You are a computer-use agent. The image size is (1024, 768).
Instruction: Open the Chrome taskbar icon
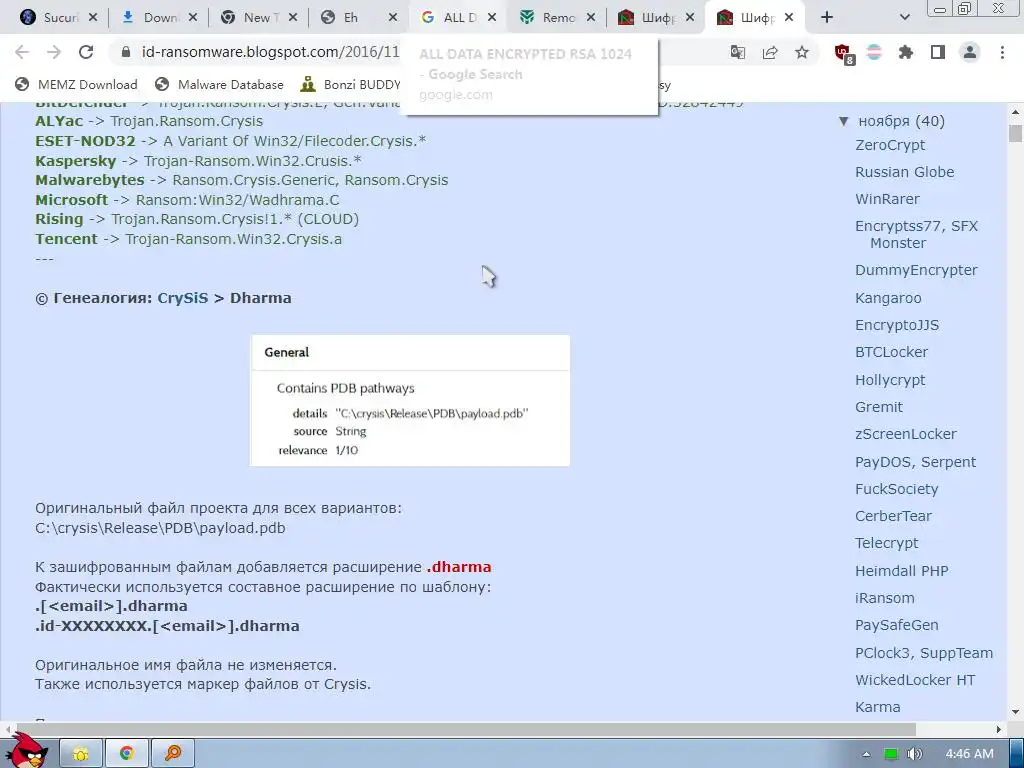click(127, 754)
